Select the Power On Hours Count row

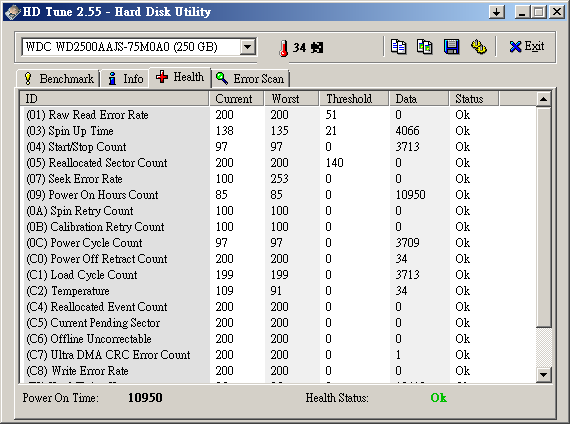[x=278, y=195]
